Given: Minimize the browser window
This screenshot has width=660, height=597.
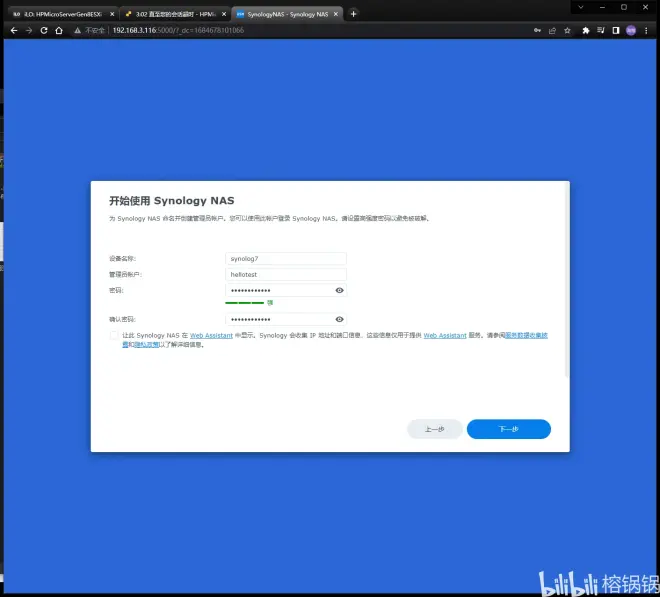Looking at the screenshot, I should tap(602, 7).
